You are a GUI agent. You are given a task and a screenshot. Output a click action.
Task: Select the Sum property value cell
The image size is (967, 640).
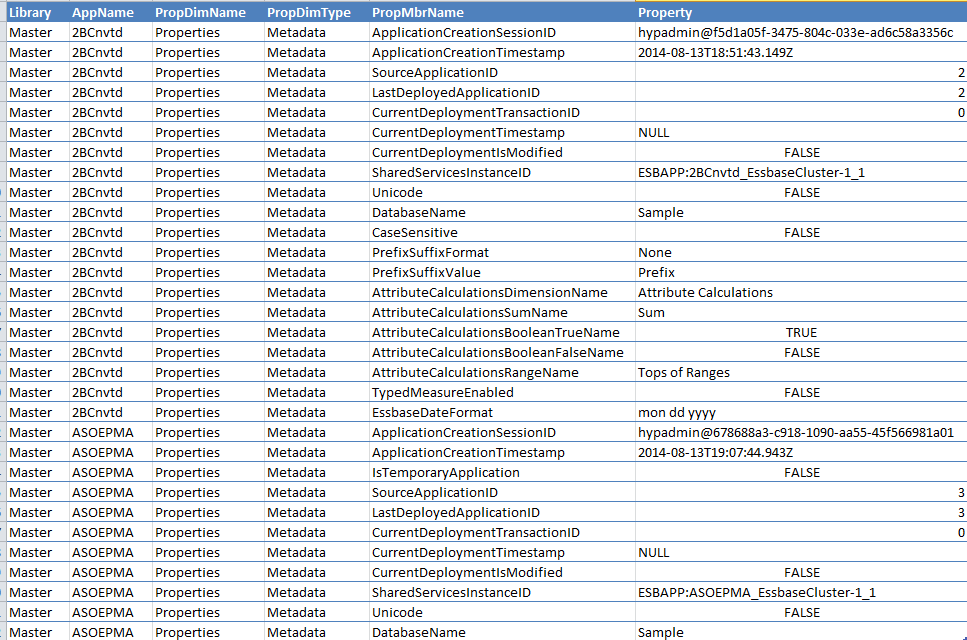(801, 313)
